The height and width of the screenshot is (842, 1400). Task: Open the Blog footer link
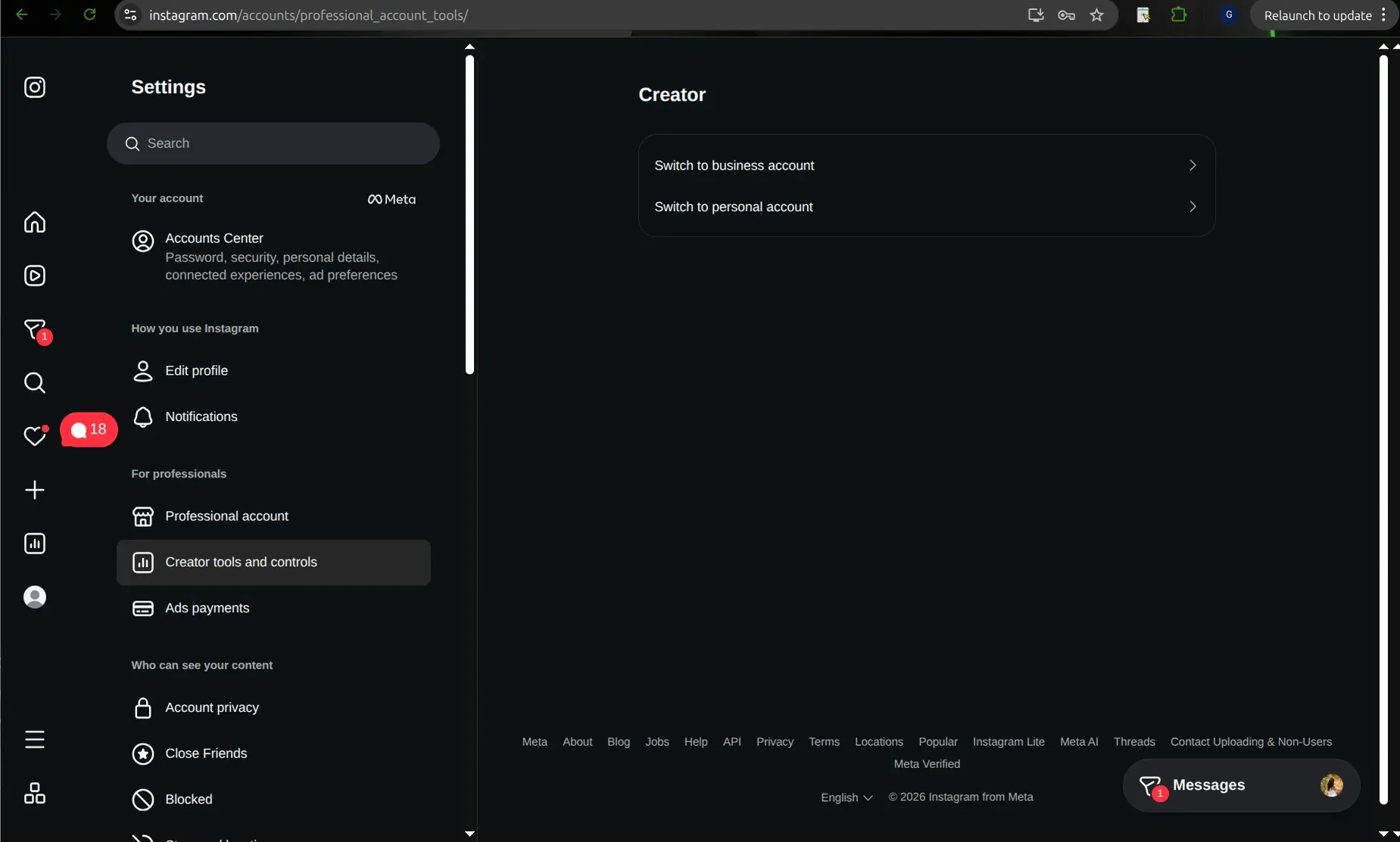pos(619,742)
